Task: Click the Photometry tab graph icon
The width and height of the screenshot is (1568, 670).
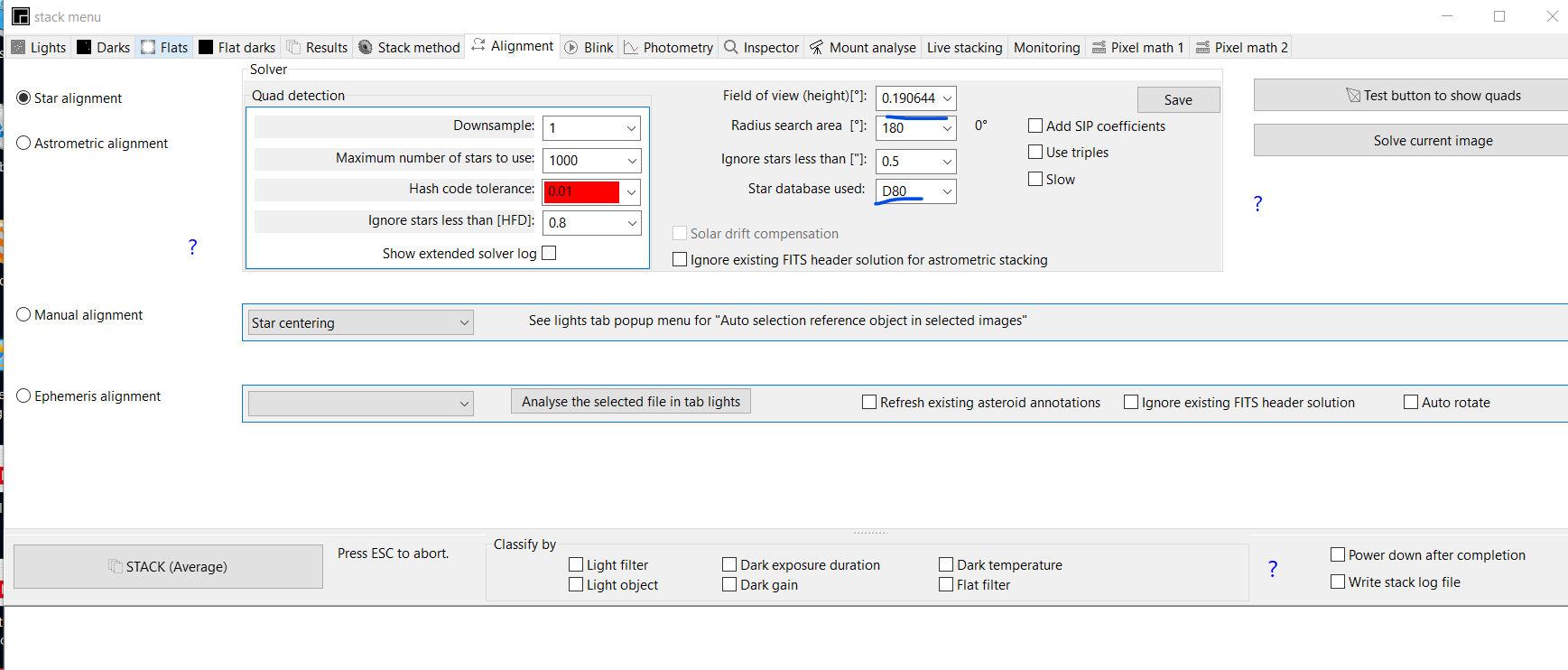Action: tap(631, 47)
